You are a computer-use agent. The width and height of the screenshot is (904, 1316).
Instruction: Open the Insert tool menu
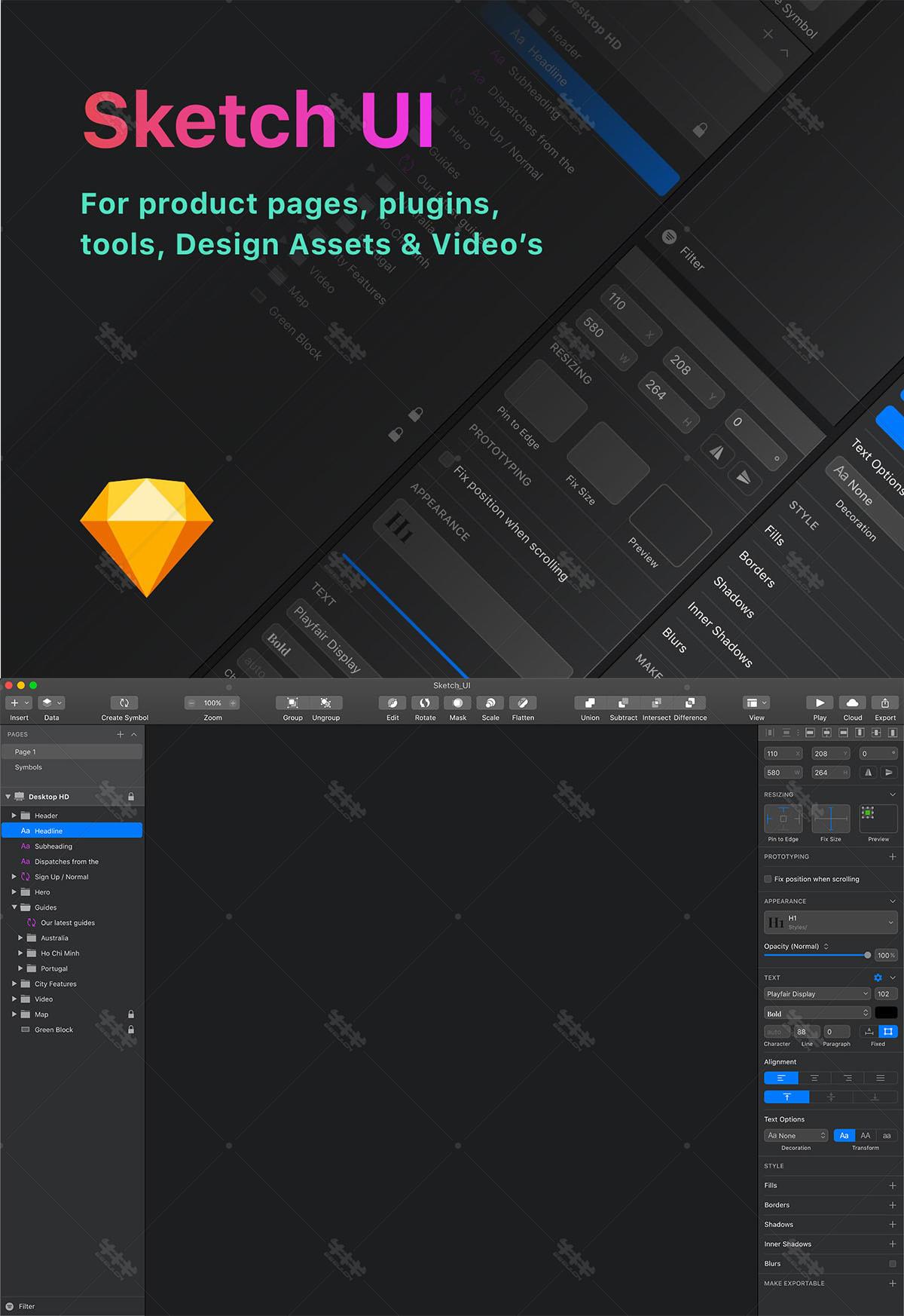(x=19, y=702)
